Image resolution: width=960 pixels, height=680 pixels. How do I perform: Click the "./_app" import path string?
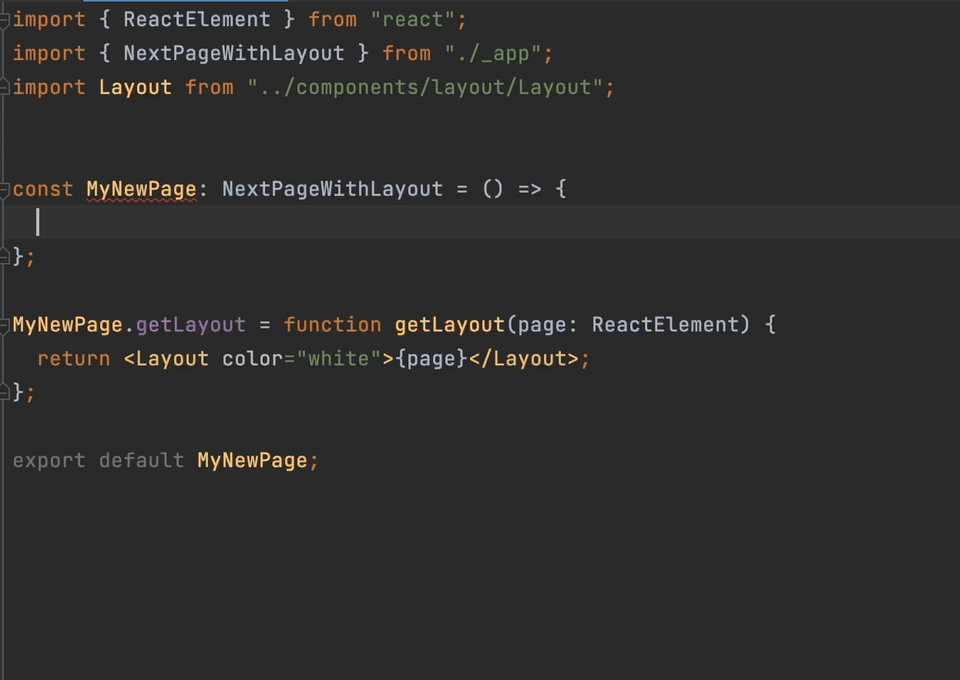[493, 54]
